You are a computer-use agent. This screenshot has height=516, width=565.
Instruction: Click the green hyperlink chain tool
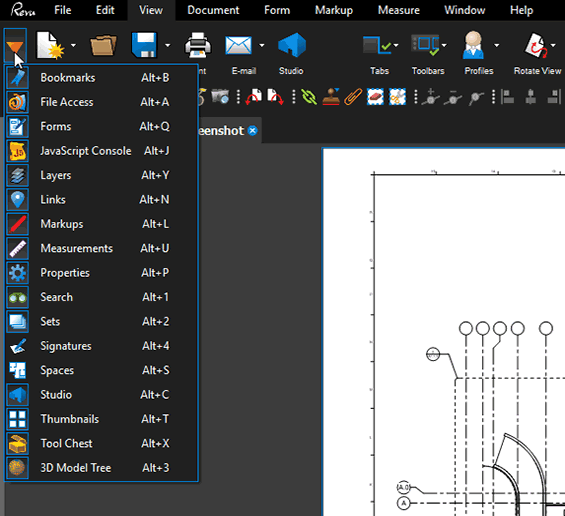point(309,97)
